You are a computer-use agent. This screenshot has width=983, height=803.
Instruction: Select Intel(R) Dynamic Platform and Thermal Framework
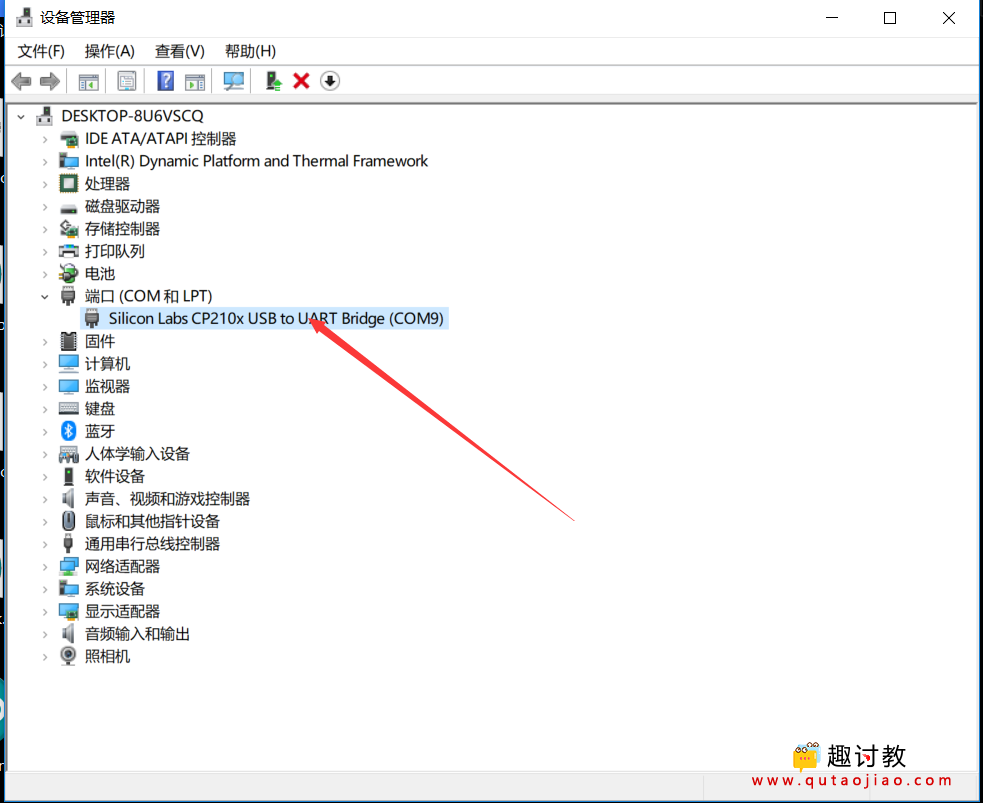coord(256,161)
